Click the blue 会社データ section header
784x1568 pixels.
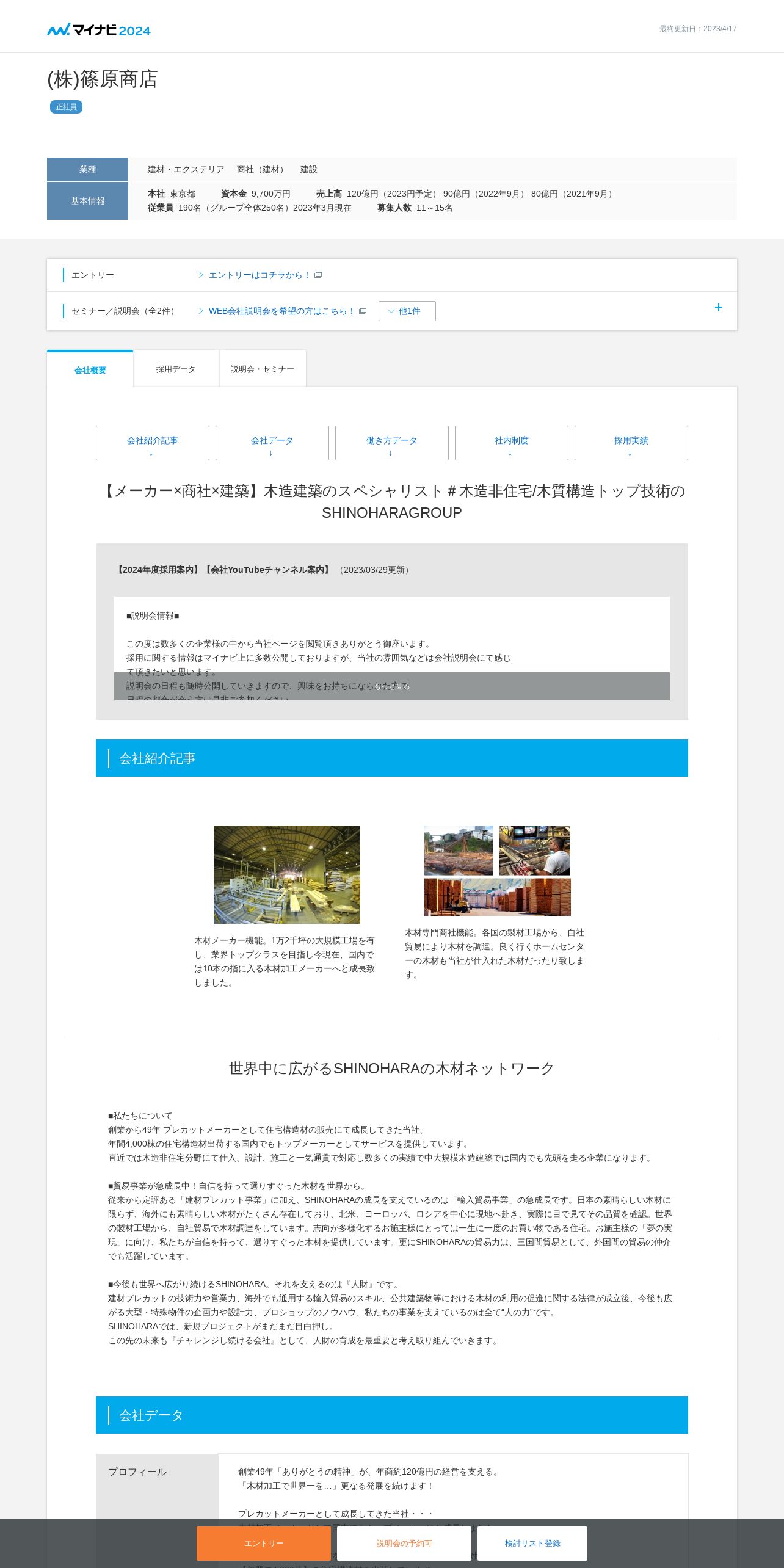(x=392, y=1415)
